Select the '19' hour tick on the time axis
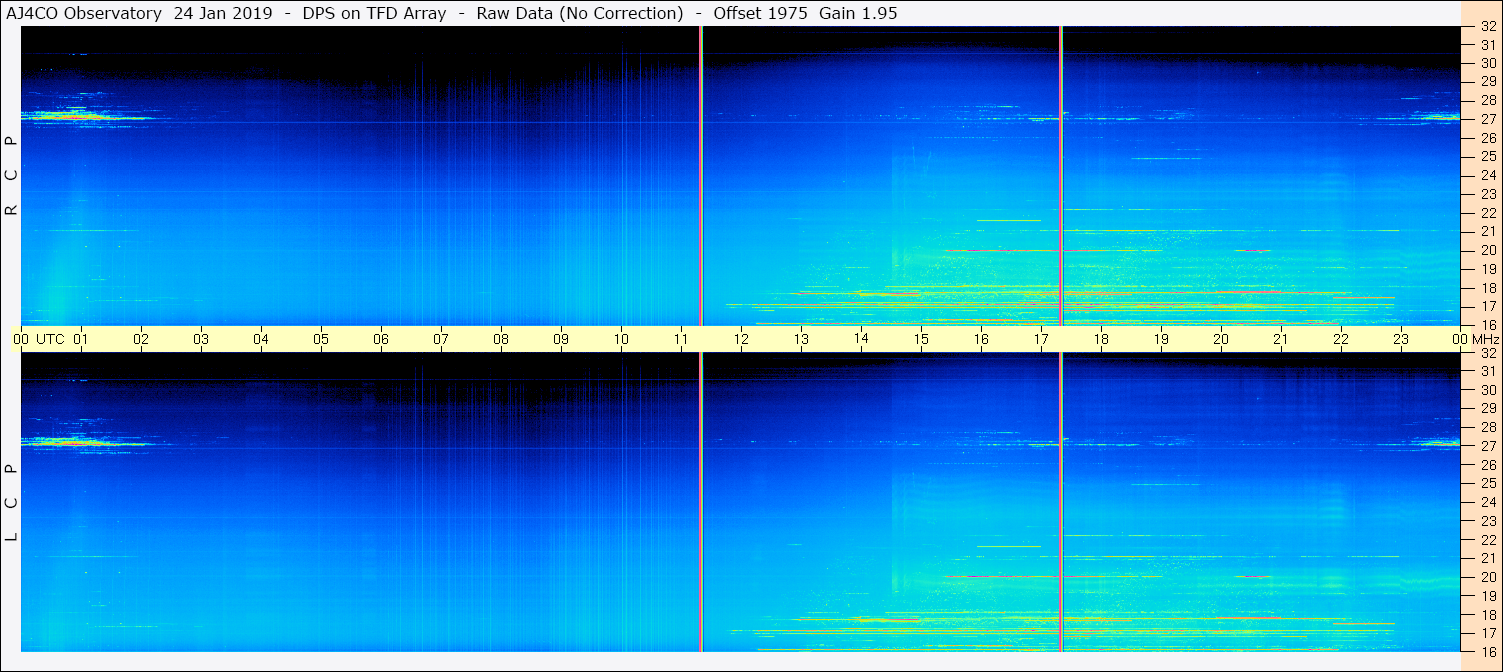The image size is (1503, 672). click(x=1161, y=339)
